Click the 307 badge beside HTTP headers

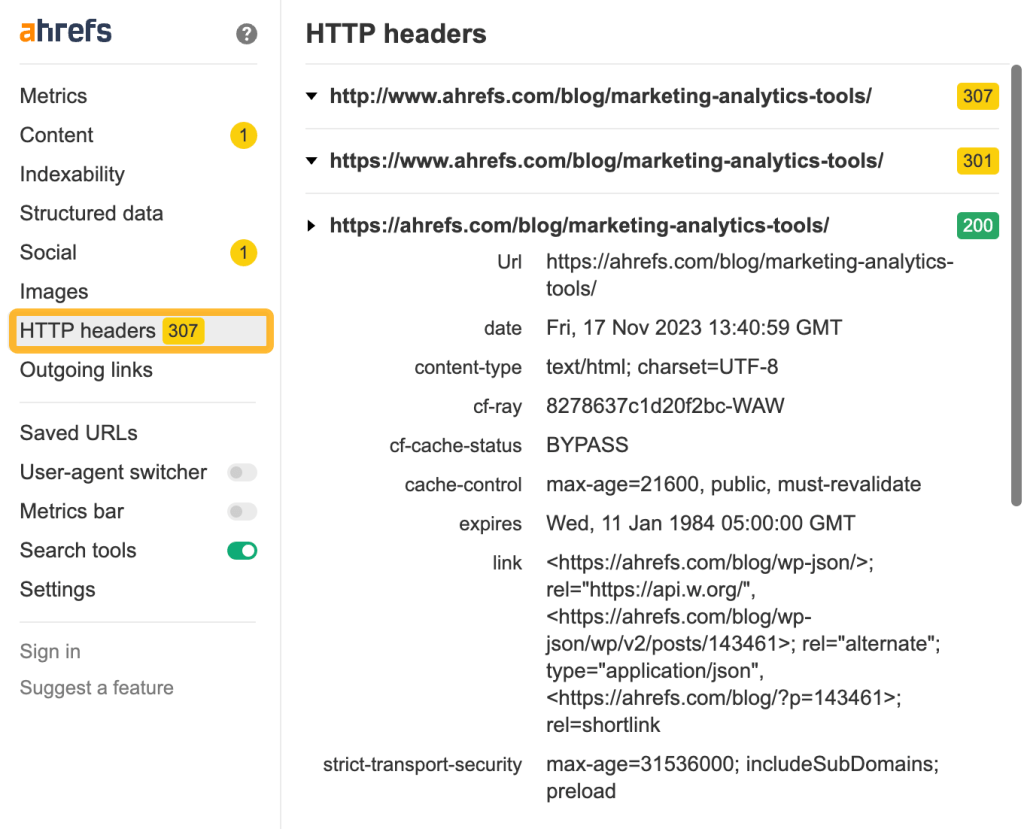click(x=183, y=330)
